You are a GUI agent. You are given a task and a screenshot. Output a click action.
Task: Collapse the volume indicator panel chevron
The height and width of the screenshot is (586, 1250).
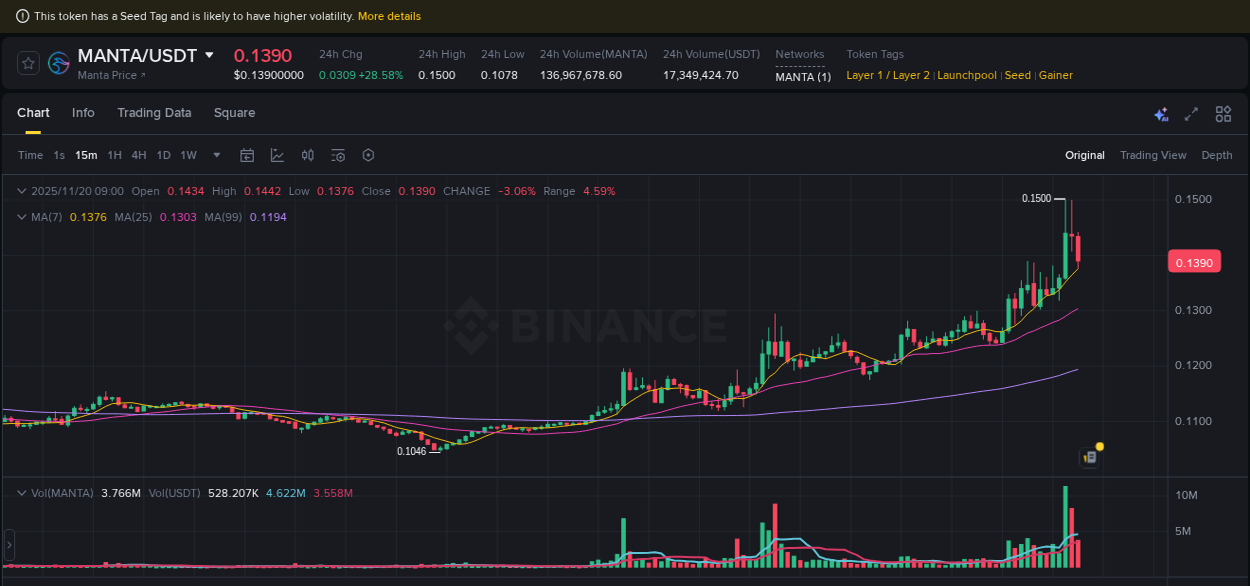point(20,492)
